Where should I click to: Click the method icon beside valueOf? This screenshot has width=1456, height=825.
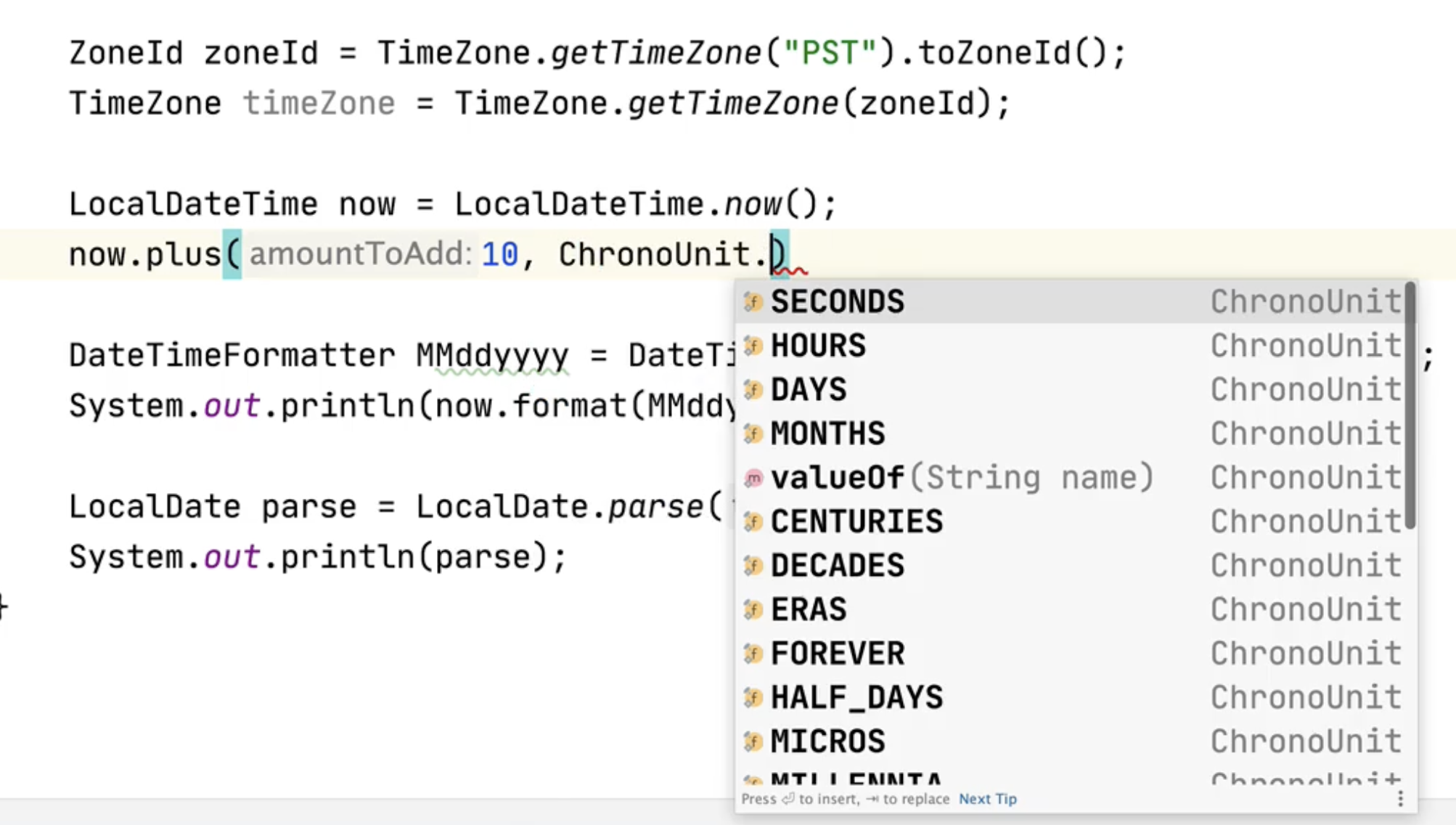click(753, 478)
